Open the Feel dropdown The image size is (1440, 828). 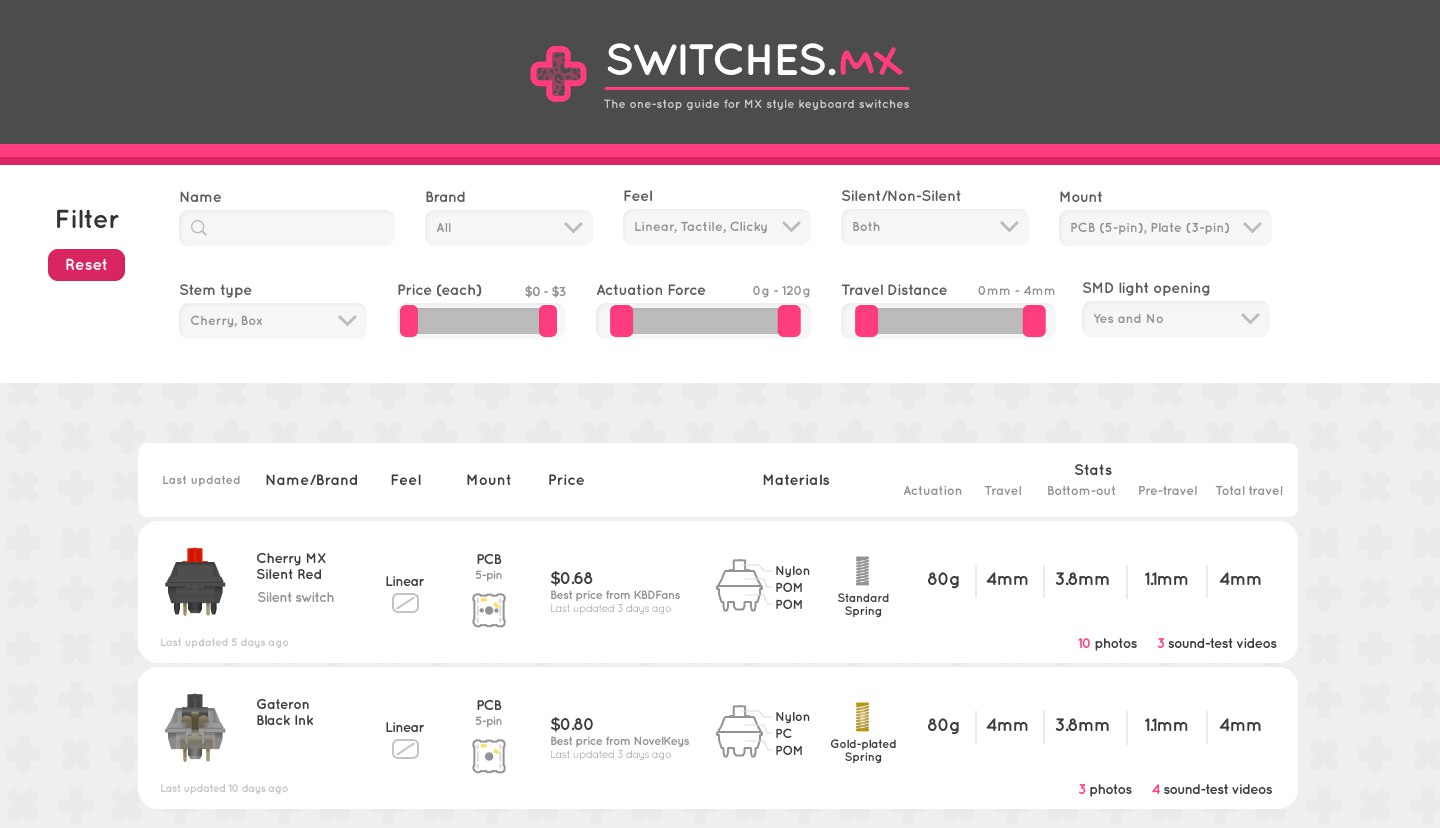tap(717, 227)
